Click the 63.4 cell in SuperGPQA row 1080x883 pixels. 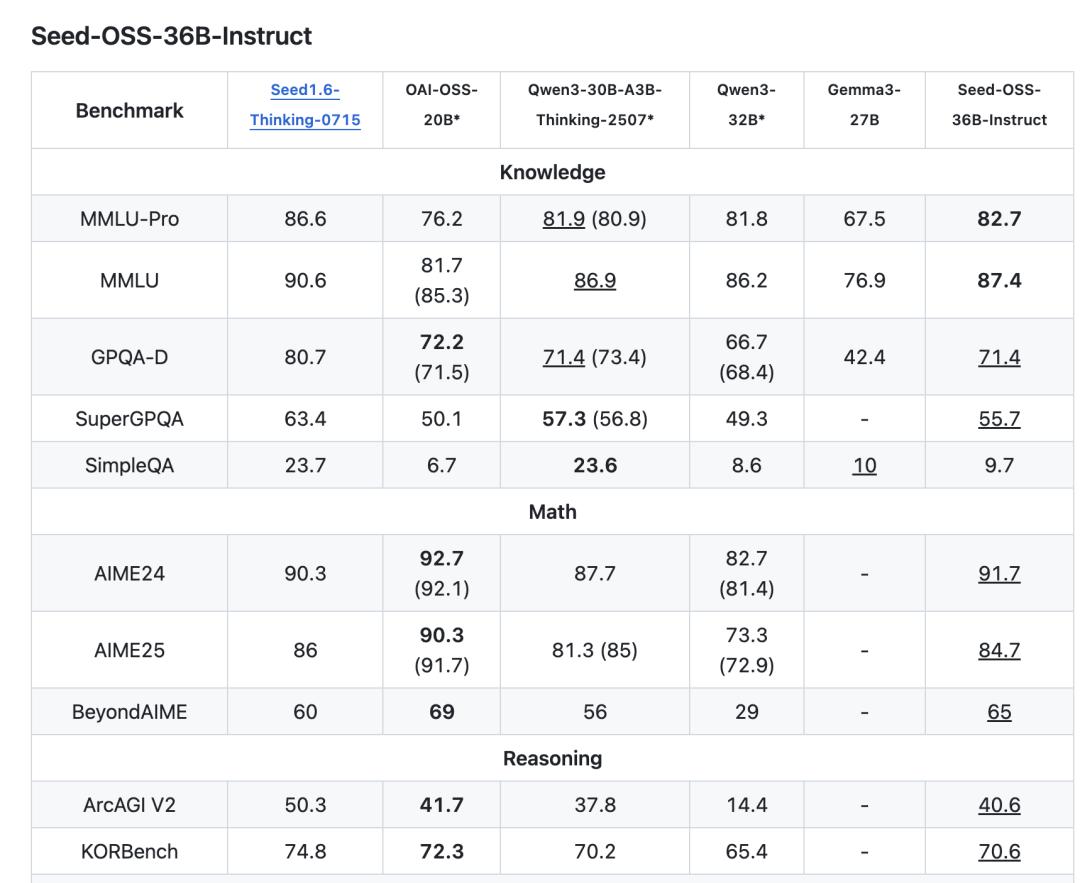[x=305, y=419]
